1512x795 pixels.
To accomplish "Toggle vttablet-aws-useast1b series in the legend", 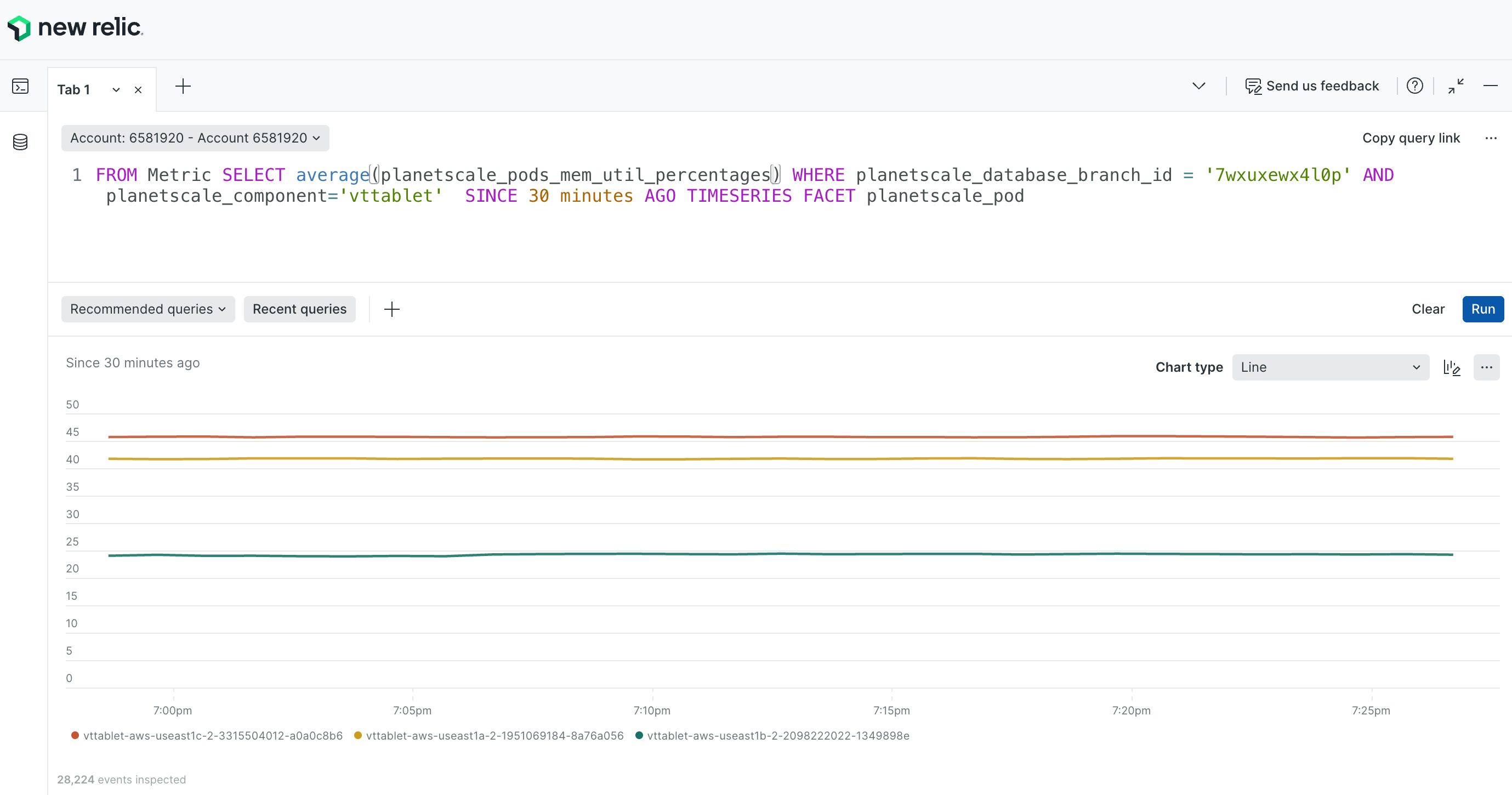I will [778, 735].
